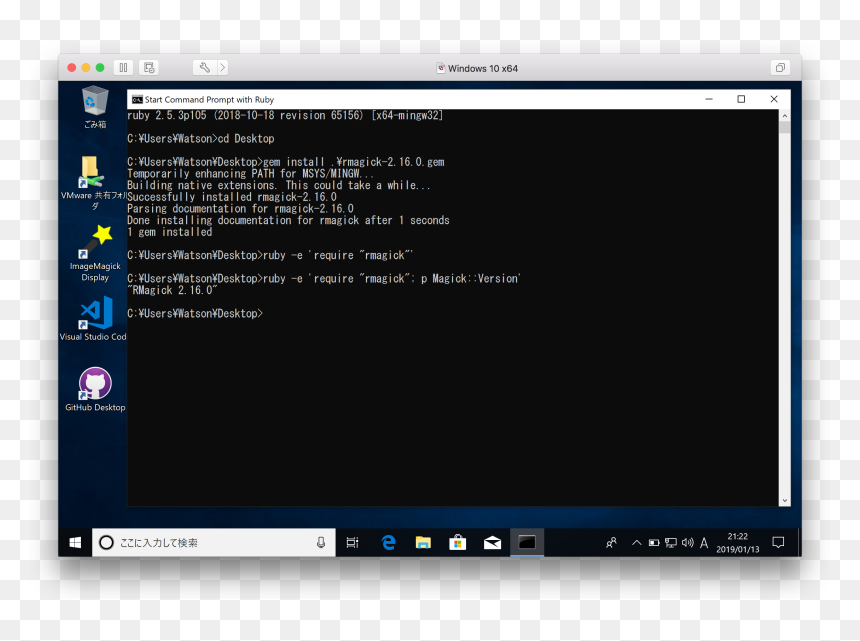Screen dimensions: 860x641
Task: Minimize the Command Prompt window
Action: [709, 99]
